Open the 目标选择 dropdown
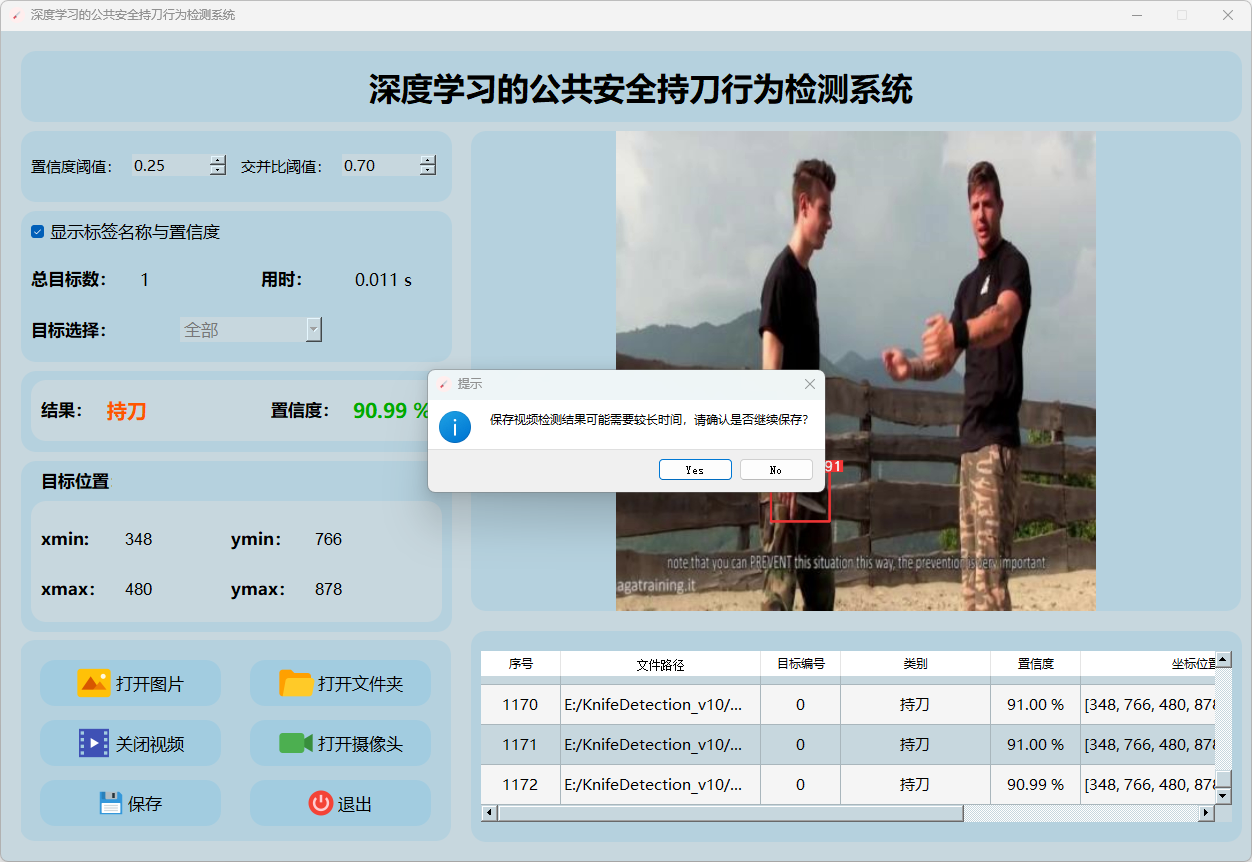 [313, 329]
